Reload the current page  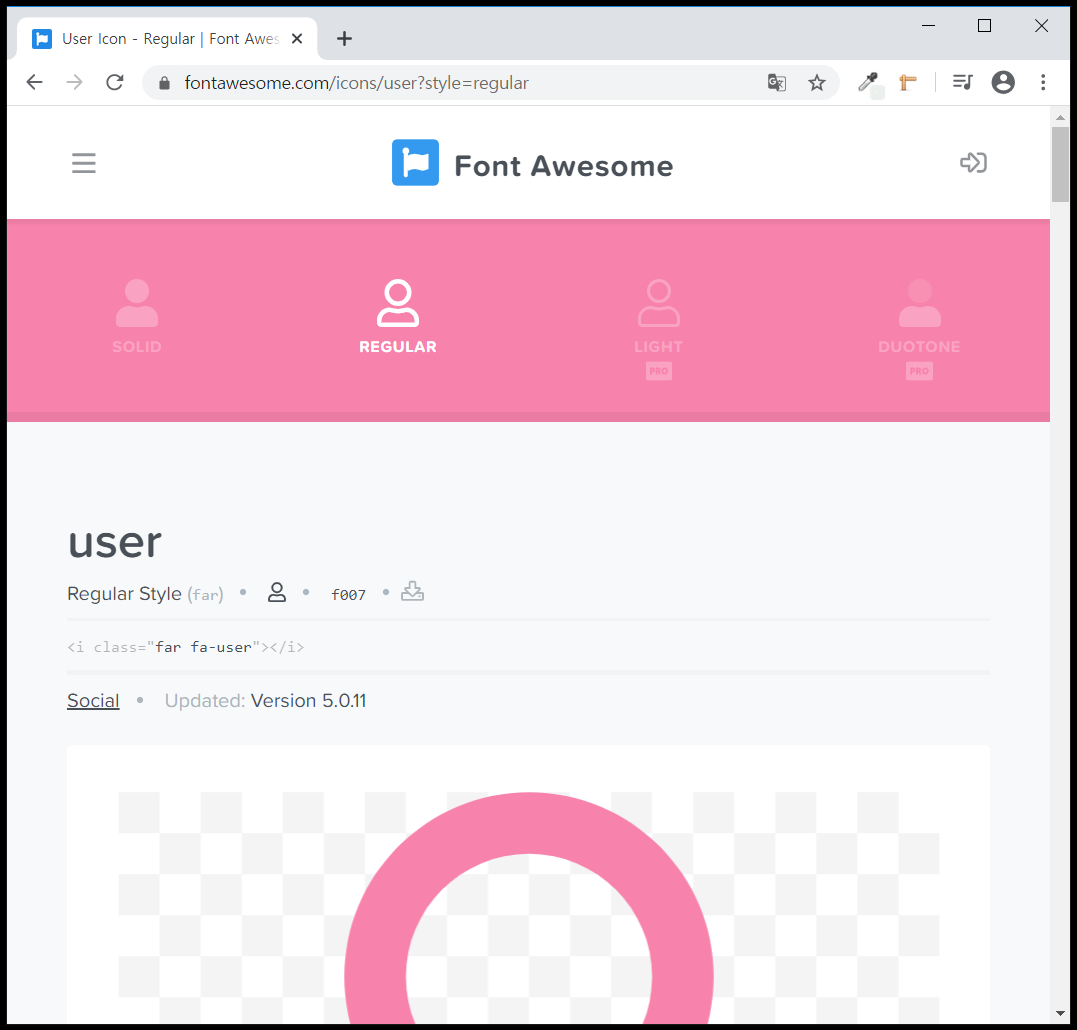[115, 82]
